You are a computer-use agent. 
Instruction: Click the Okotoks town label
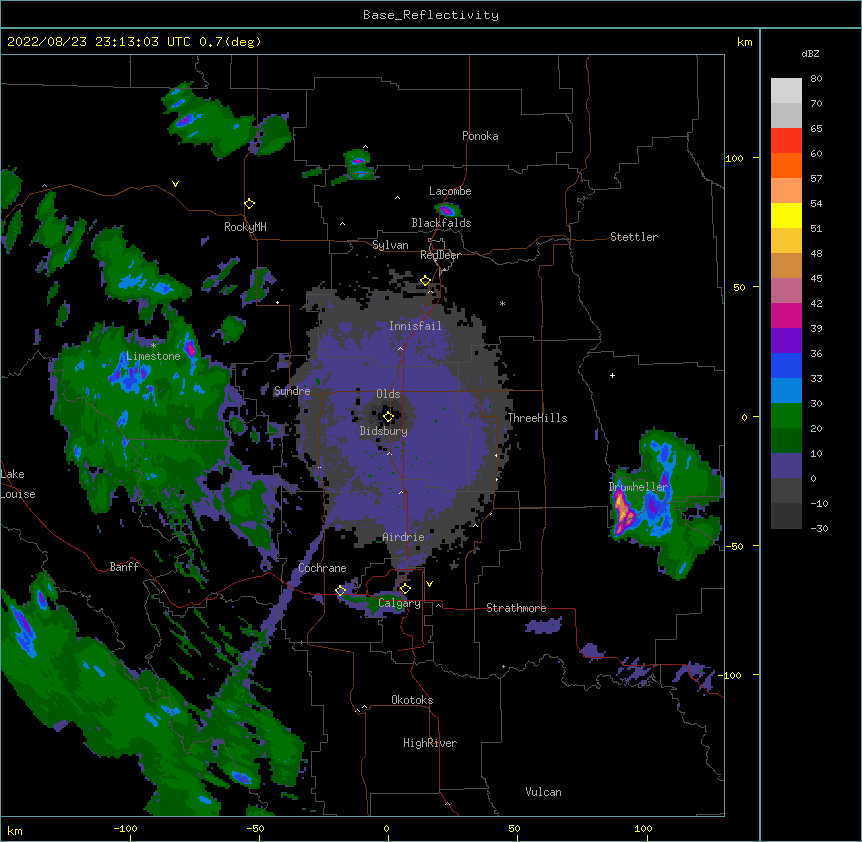point(412,700)
